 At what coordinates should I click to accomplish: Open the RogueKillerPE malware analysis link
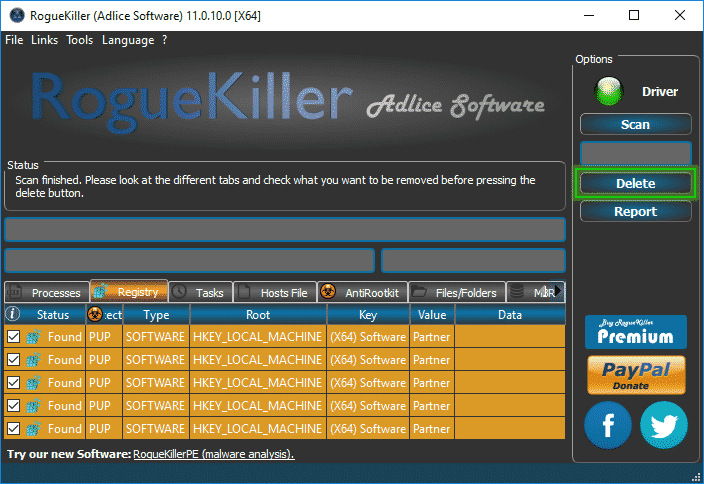[x=214, y=454]
